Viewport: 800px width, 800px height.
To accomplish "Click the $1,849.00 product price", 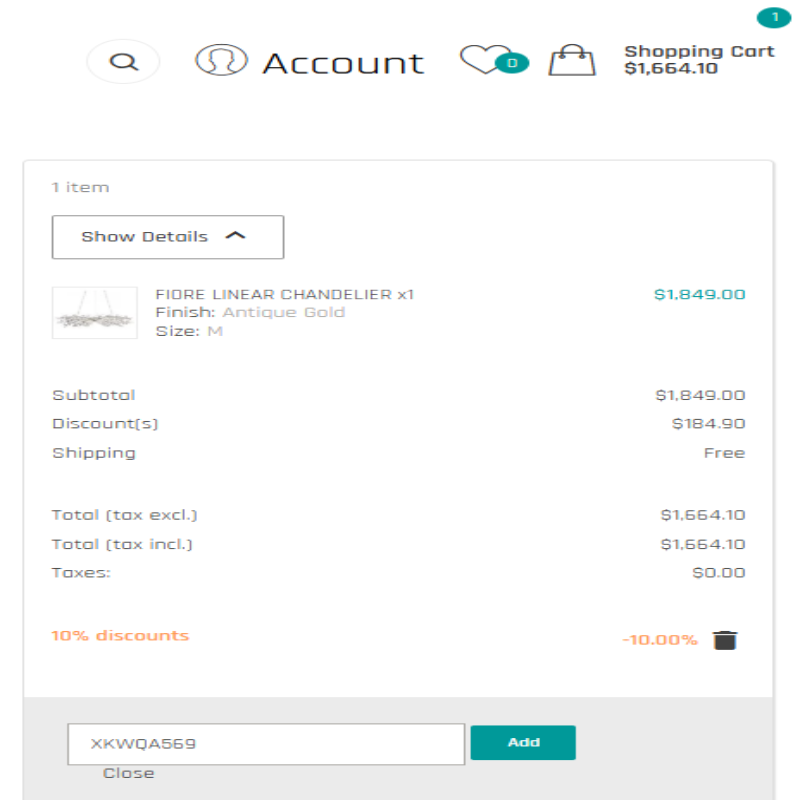I will (x=699, y=294).
